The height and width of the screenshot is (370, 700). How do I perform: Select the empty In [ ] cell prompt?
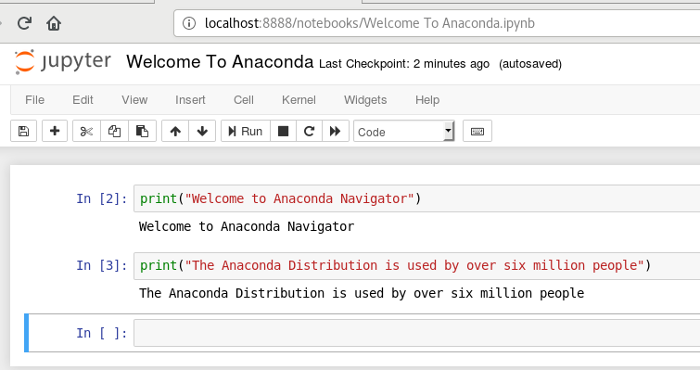[x=102, y=333]
